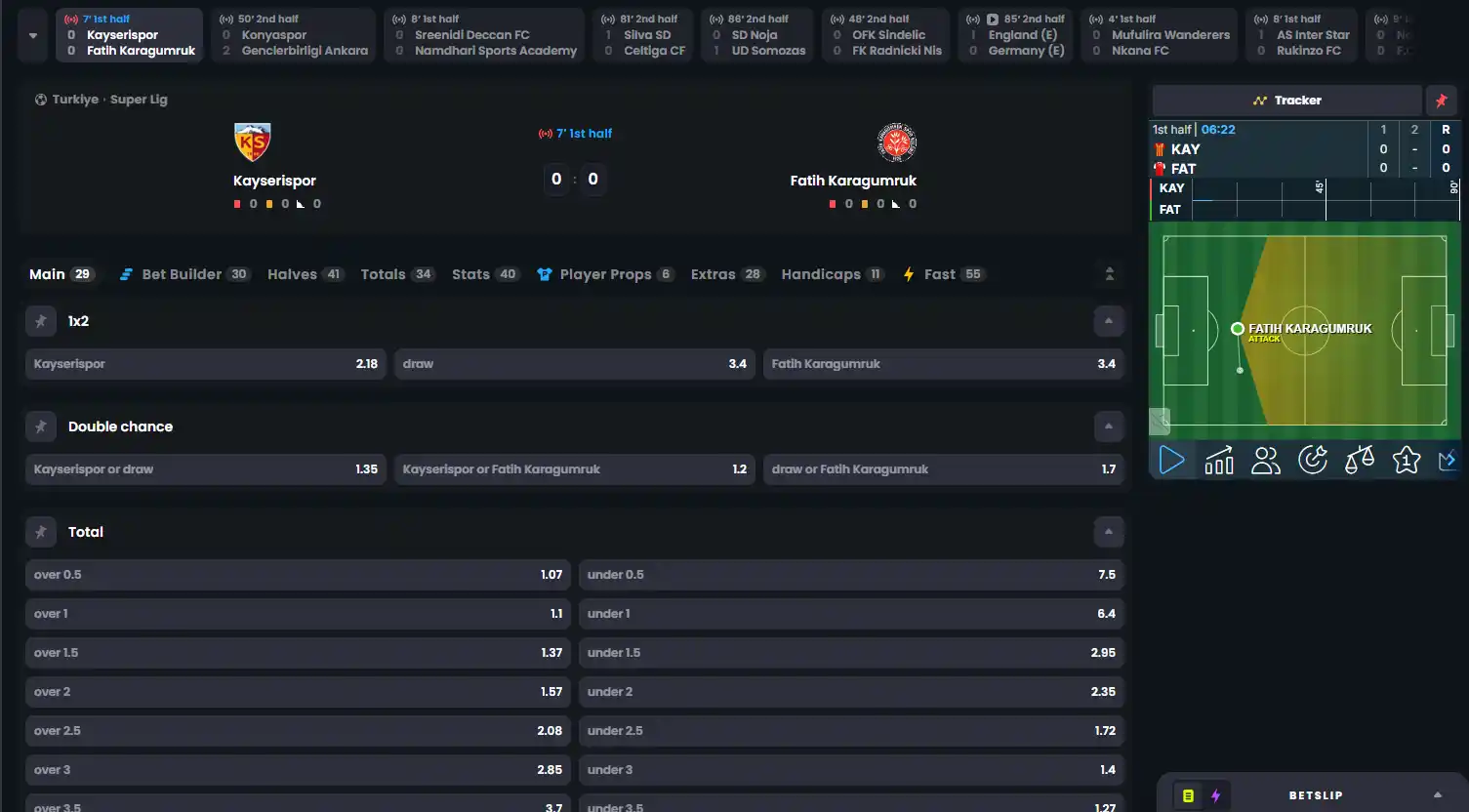
Task: Click the play icon under the pitch
Action: click(x=1172, y=460)
